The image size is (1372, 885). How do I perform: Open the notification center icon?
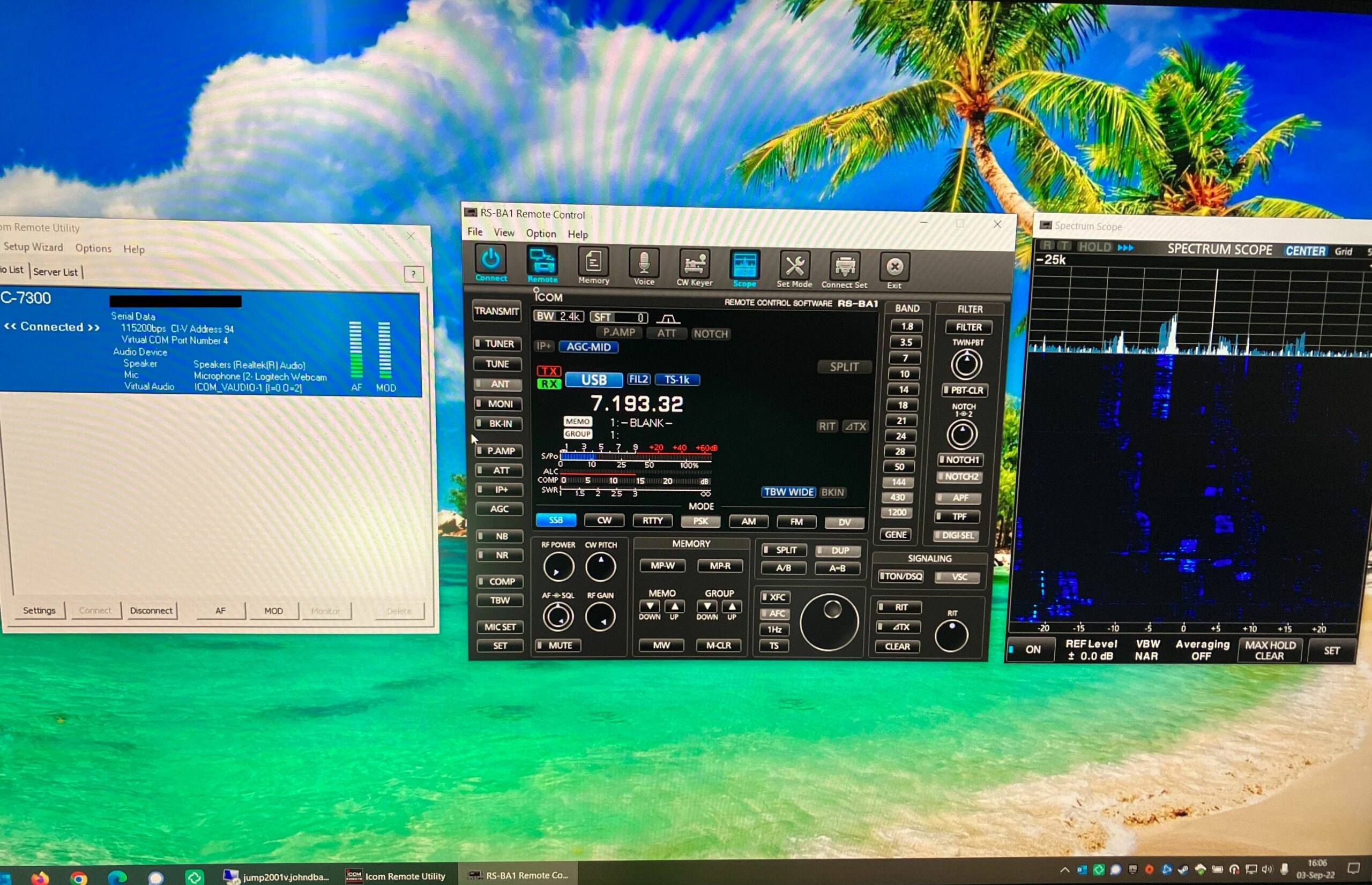point(1354,868)
